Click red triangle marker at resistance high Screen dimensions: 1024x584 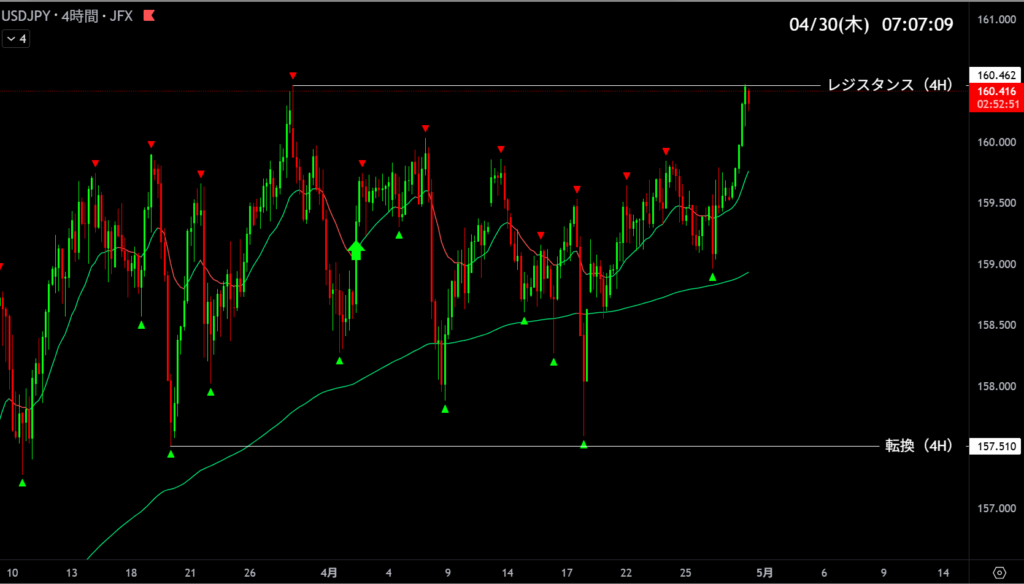tap(292, 76)
